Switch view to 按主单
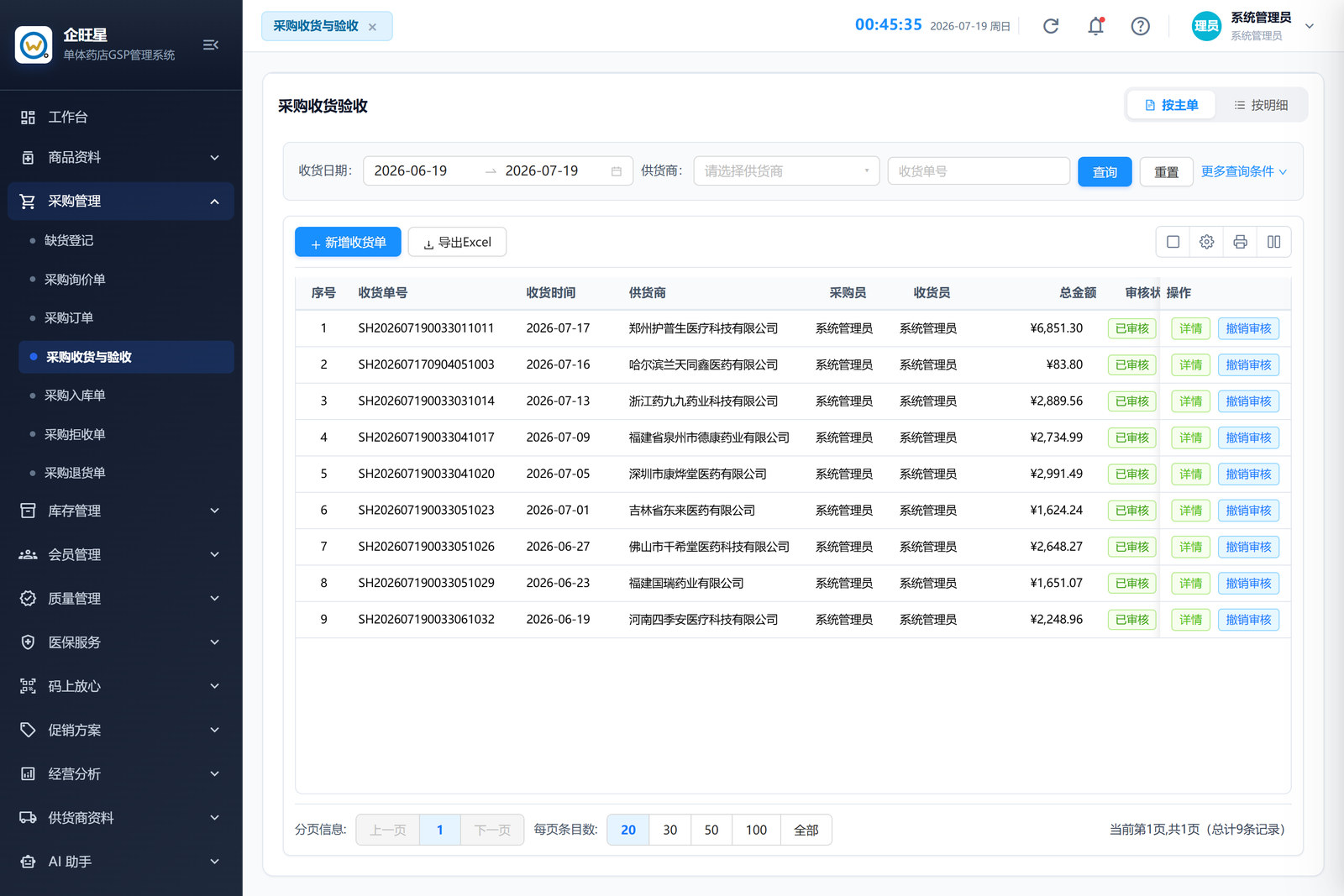The image size is (1344, 896). tap(1171, 105)
